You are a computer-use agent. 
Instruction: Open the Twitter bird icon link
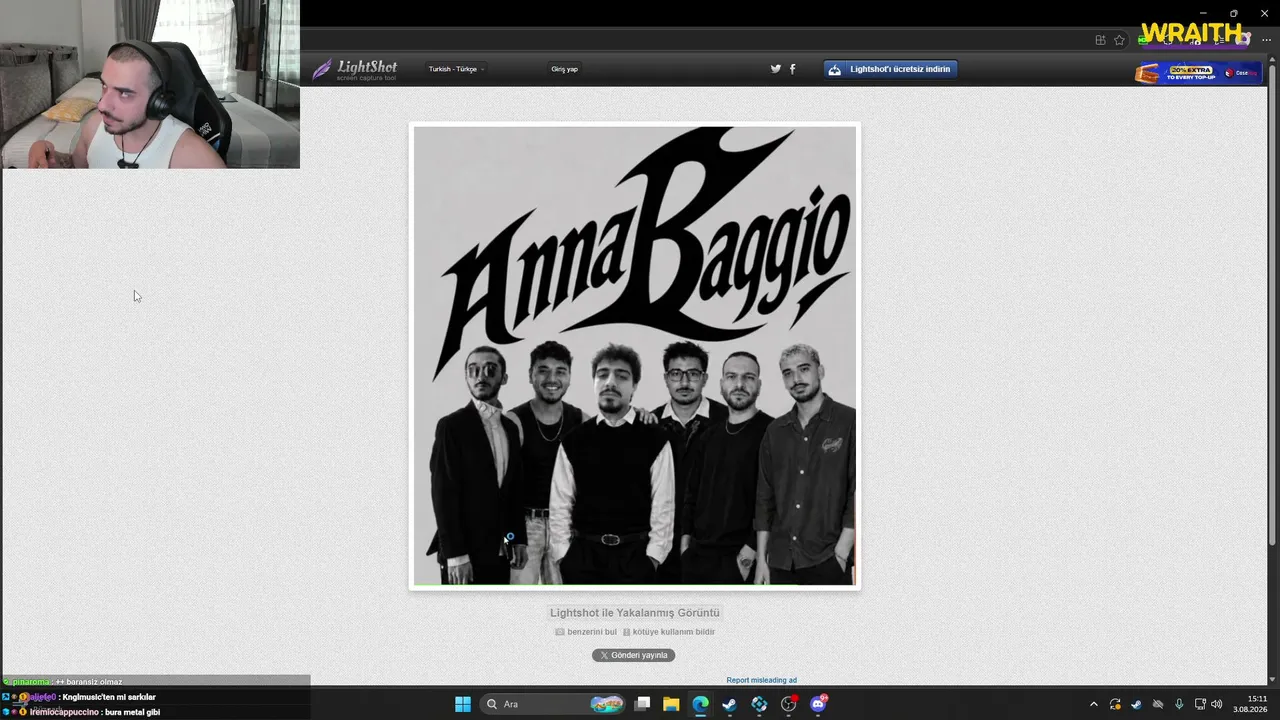[x=775, y=69]
